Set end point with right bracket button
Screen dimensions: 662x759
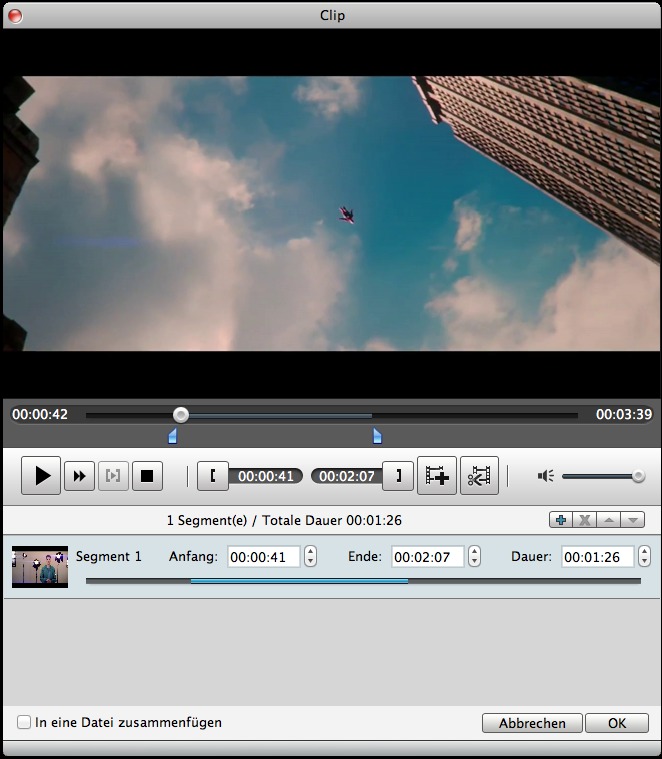[398, 476]
